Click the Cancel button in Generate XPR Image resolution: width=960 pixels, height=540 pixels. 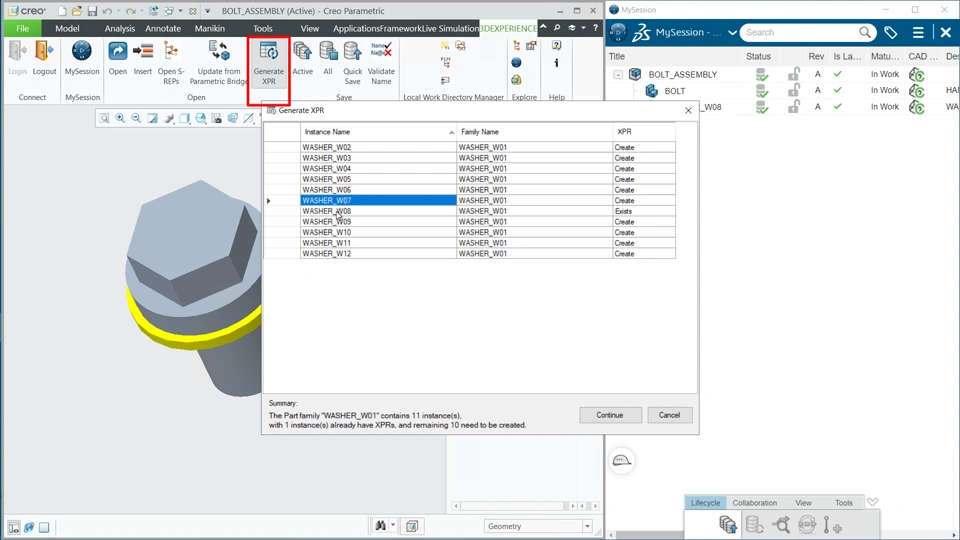[x=669, y=415]
